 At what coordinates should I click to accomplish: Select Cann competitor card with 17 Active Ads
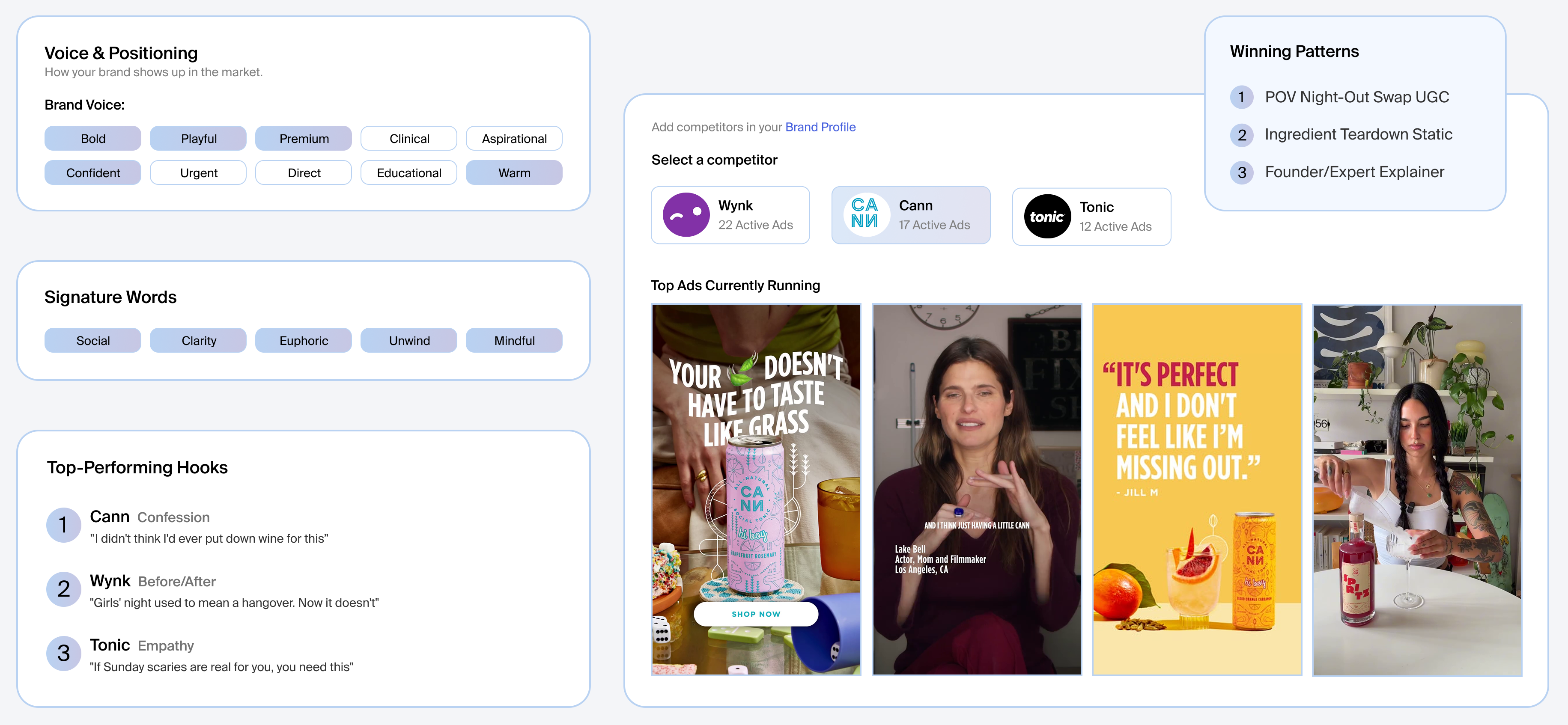(911, 215)
